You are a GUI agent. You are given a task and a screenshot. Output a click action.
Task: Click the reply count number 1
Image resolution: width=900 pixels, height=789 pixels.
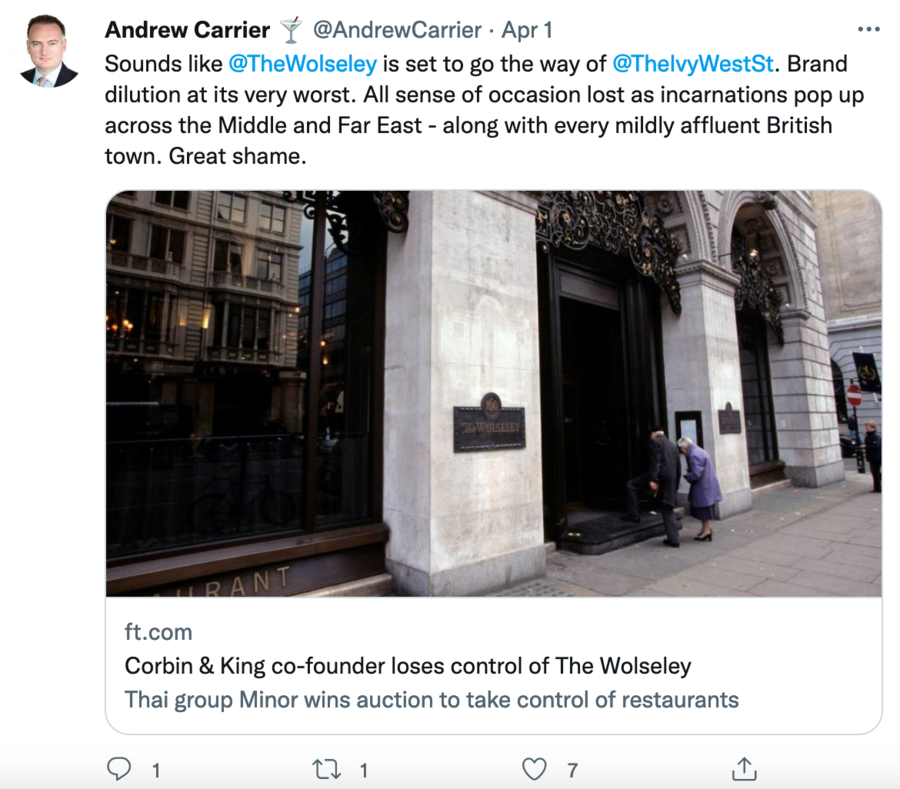pyautogui.click(x=156, y=769)
